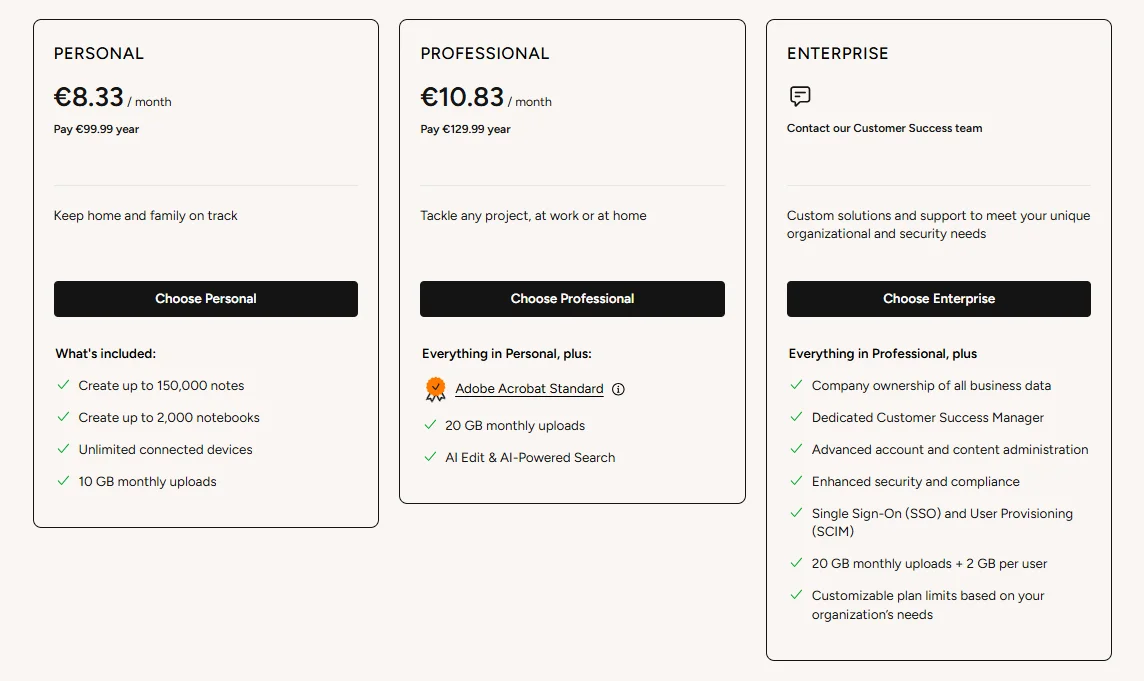Choose the Enterprise plan
The image size is (1144, 681).
938,299
